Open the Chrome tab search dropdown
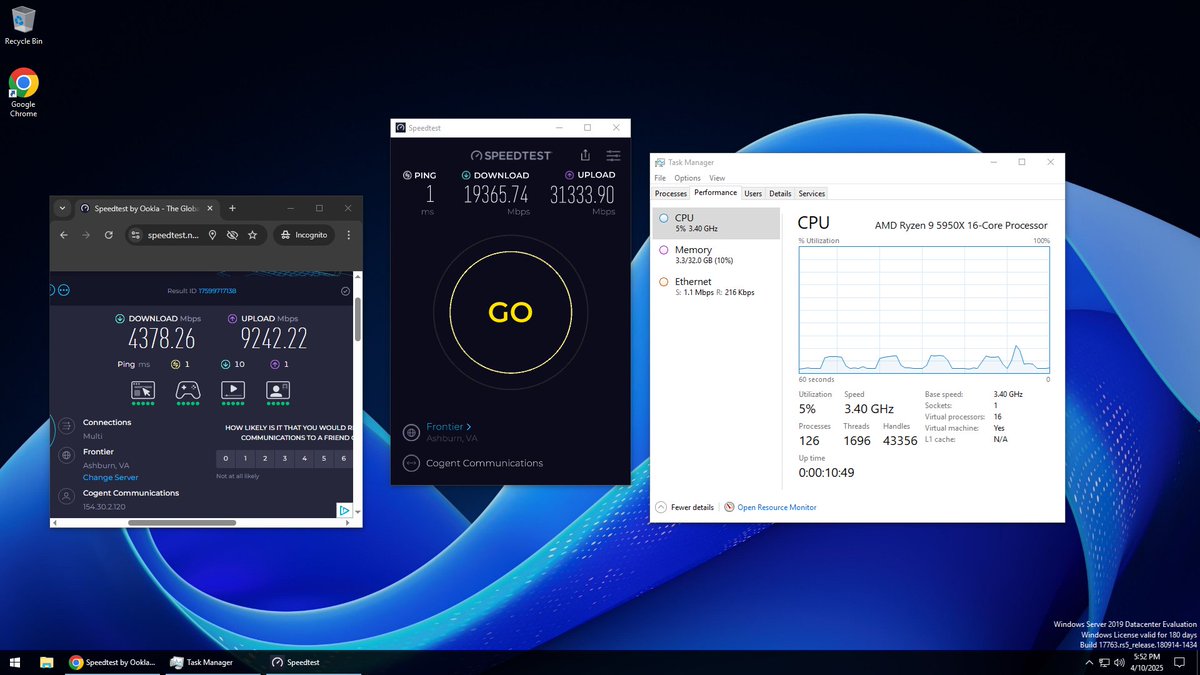The image size is (1200, 675). [62, 209]
